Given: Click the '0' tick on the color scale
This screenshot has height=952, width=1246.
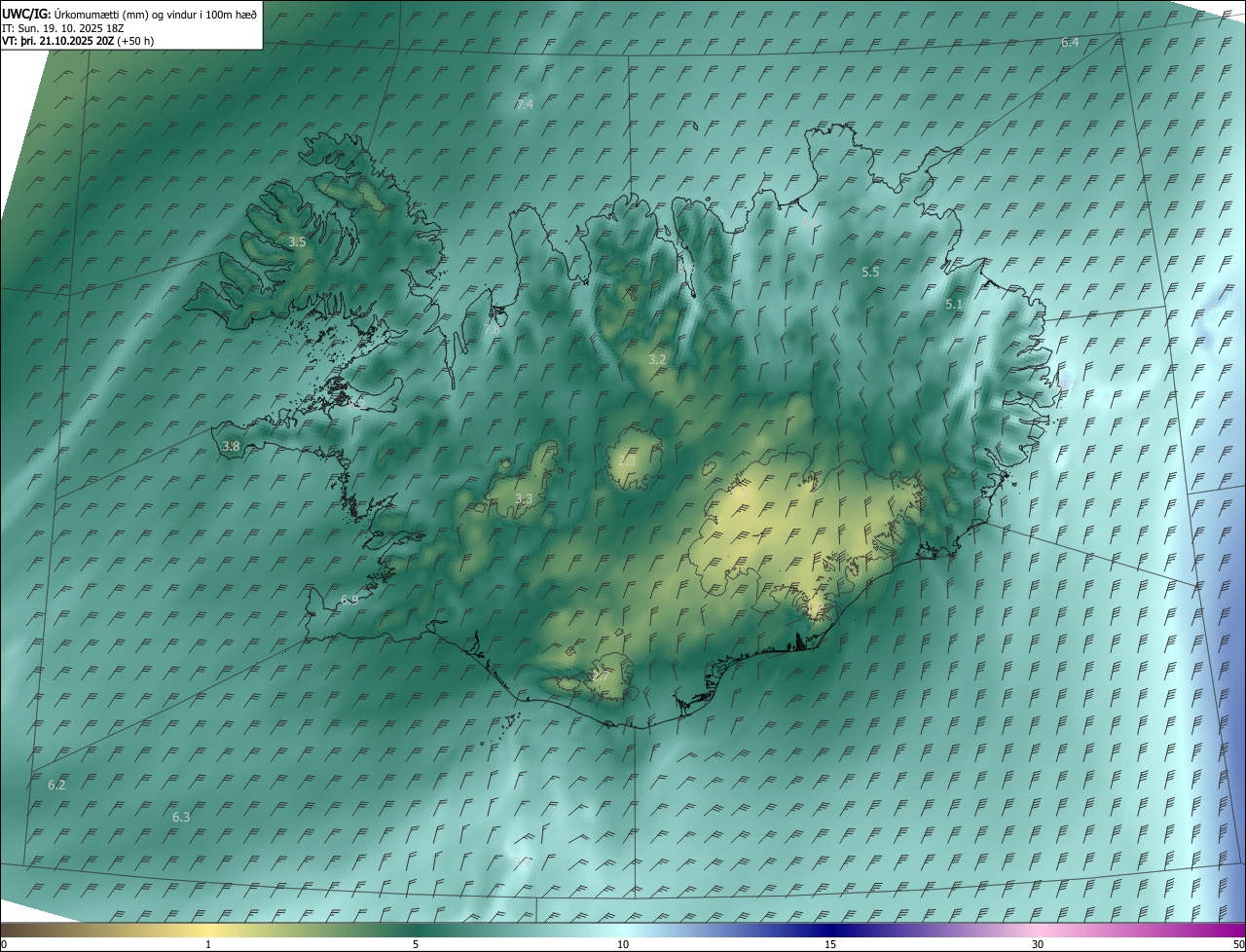Looking at the screenshot, I should point(4,944).
